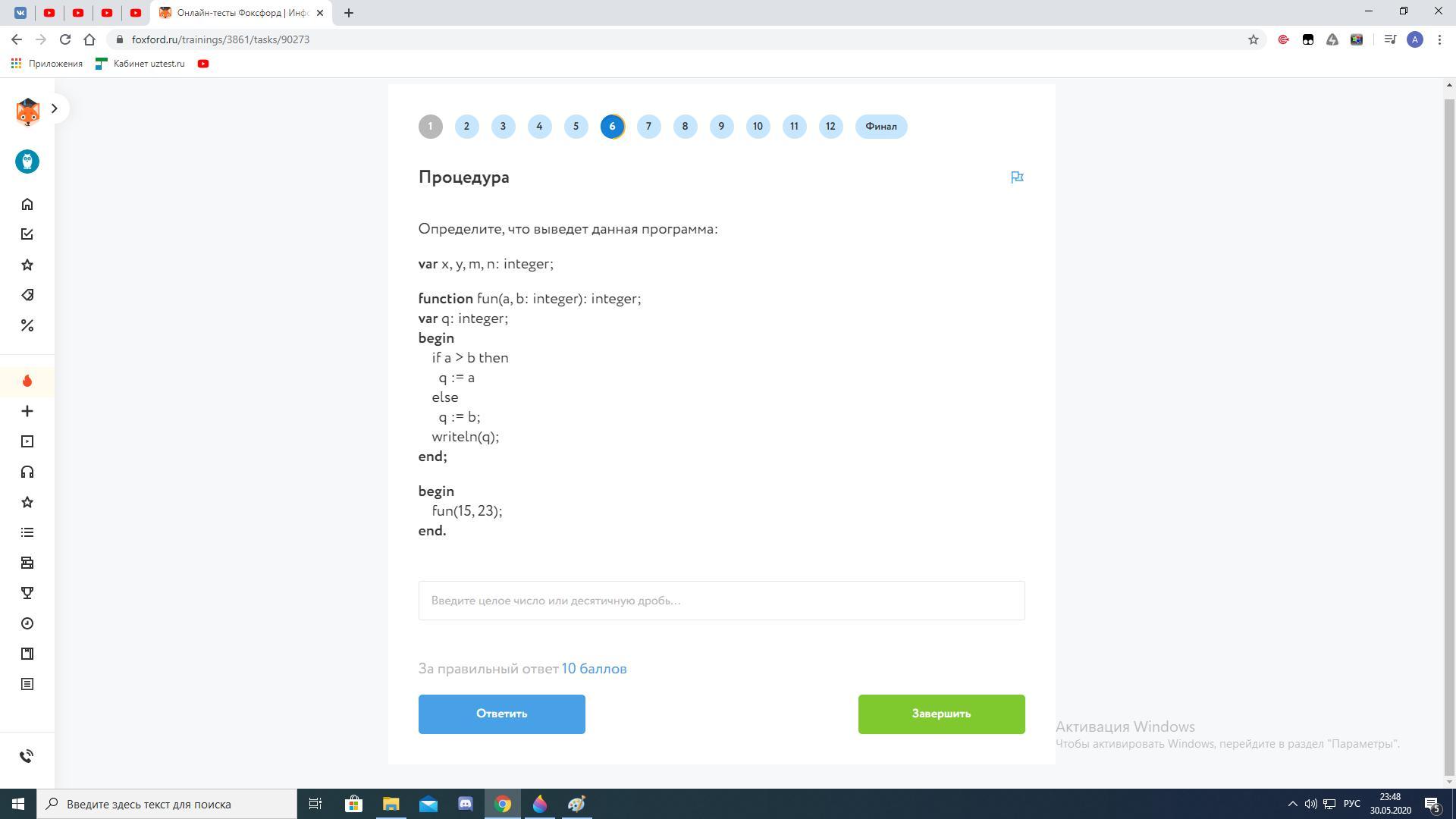
Task: Go to the home icon in sidebar
Action: click(x=27, y=204)
